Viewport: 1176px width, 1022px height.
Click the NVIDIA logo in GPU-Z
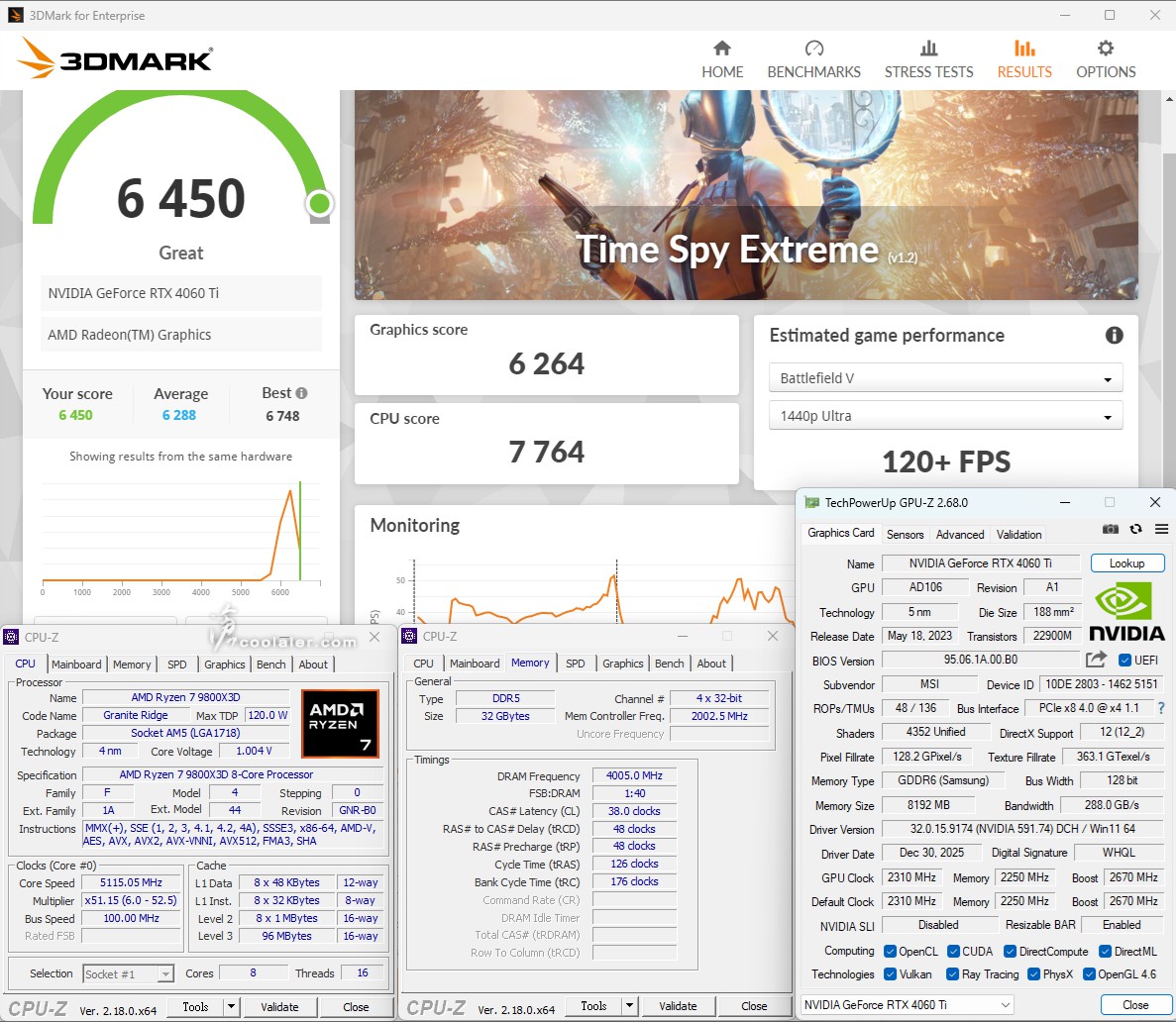tap(1125, 613)
